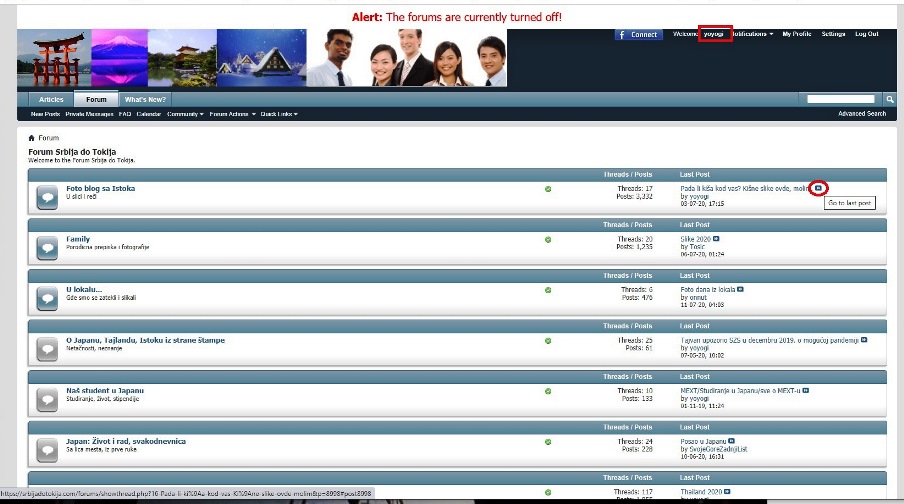Image resolution: width=904 pixels, height=504 pixels.
Task: Go to last post of Tajvan upozorio thread
Action: click(864, 340)
